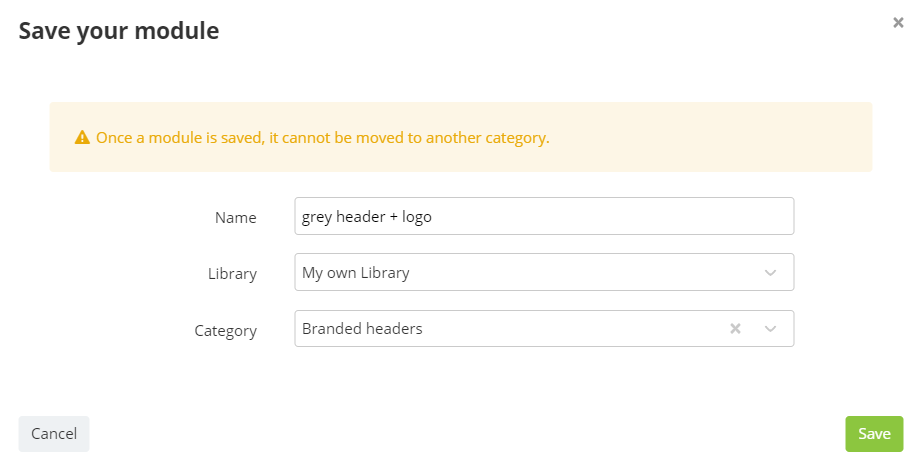
Task: Click the yellow warning triangle icon
Action: coord(82,138)
